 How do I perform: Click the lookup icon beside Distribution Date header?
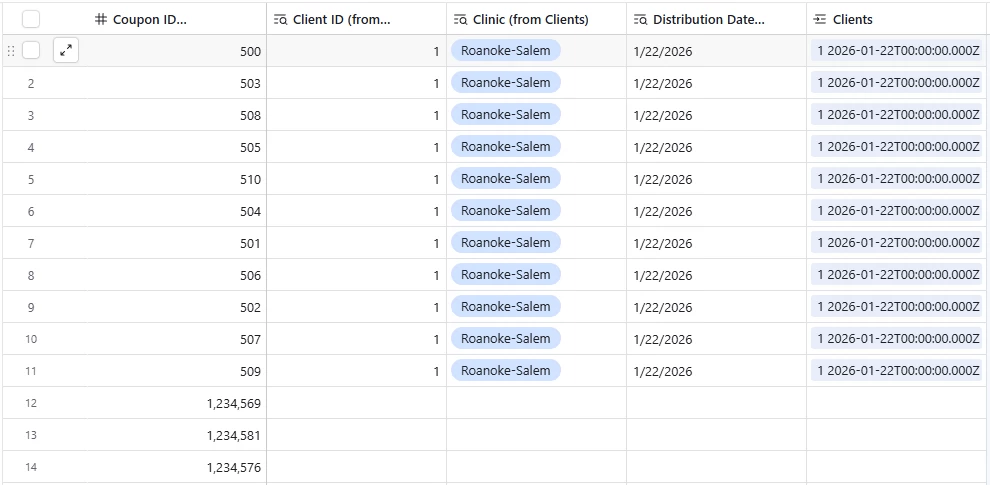tap(640, 20)
